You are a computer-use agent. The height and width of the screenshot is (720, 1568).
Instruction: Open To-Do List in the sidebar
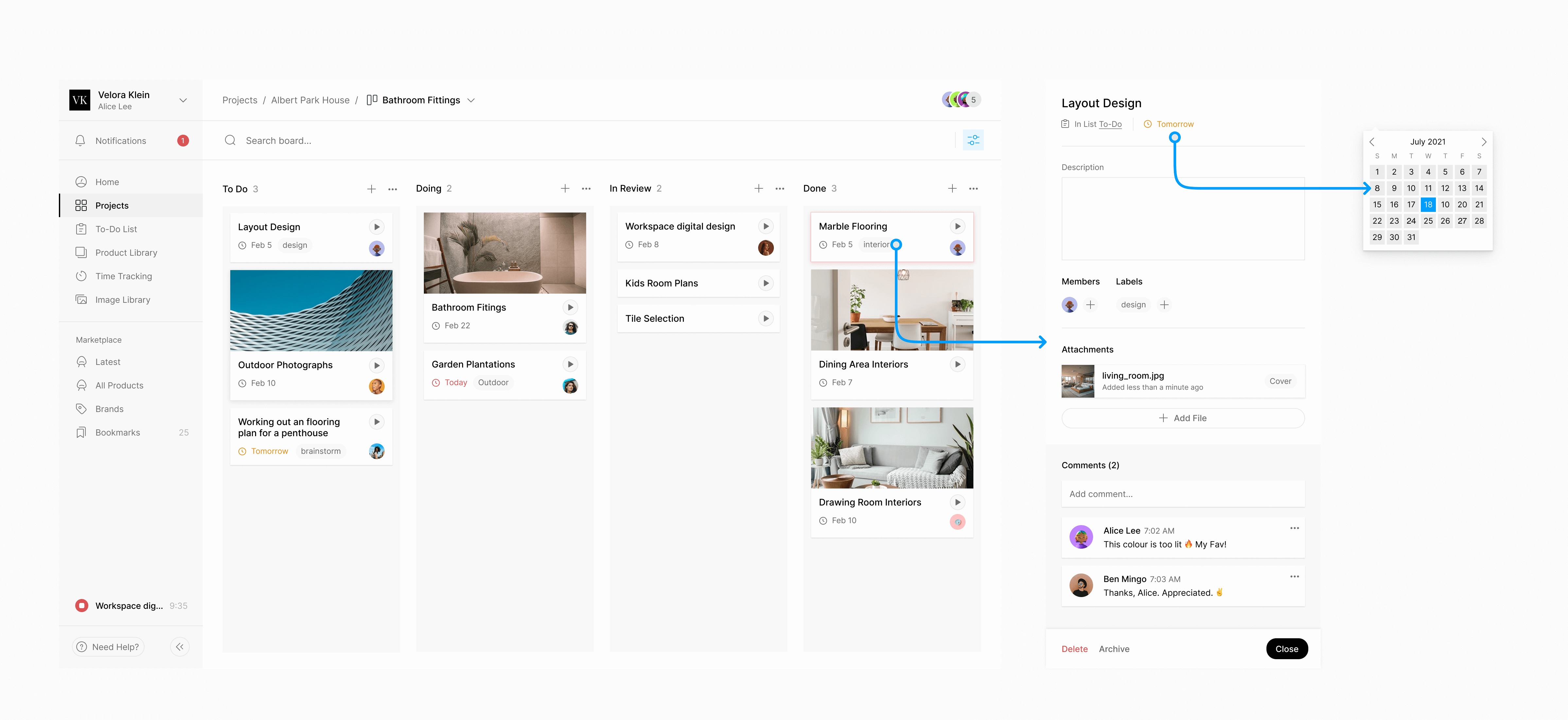coord(131,229)
